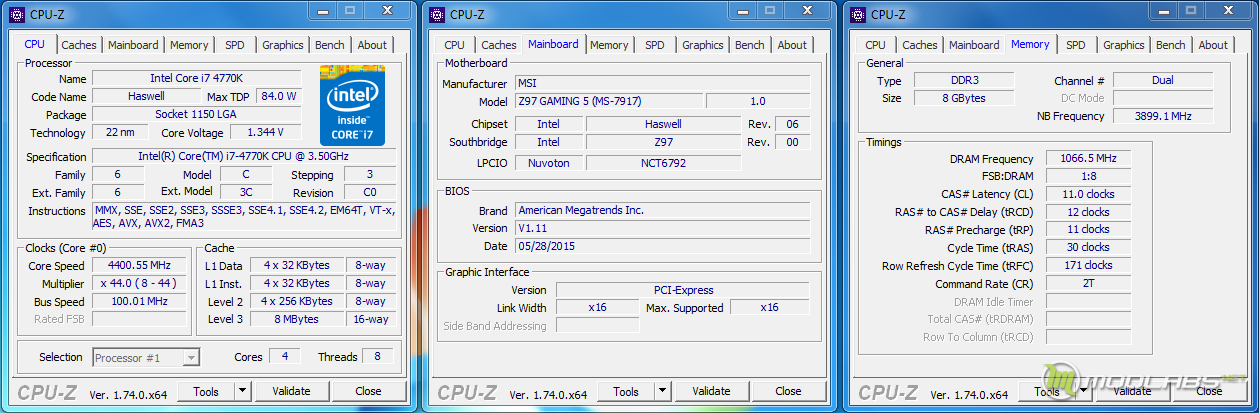The width and height of the screenshot is (1259, 413).
Task: Click Close button in the Memory window
Action: coord(1209,391)
